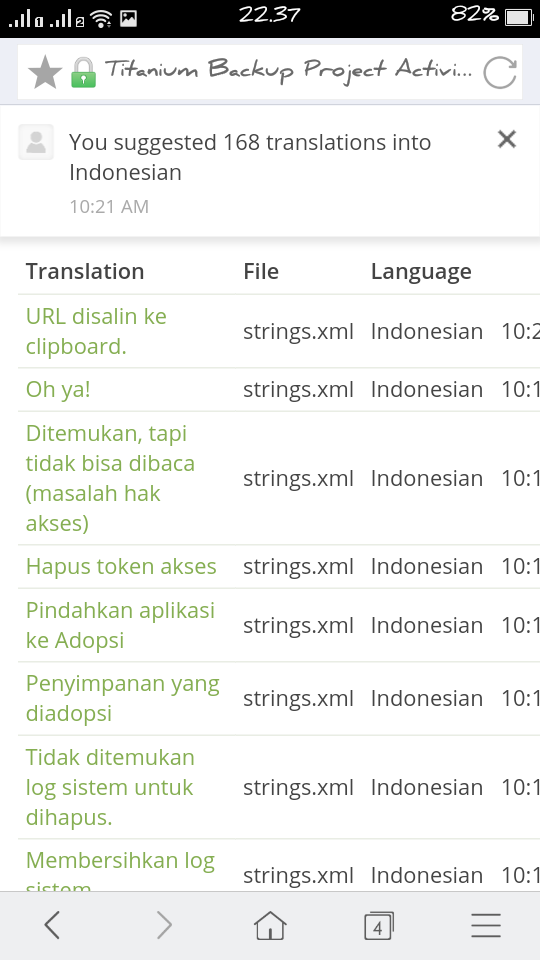Go forward with the browser forward arrow
This screenshot has width=540, height=960.
[x=163, y=924]
